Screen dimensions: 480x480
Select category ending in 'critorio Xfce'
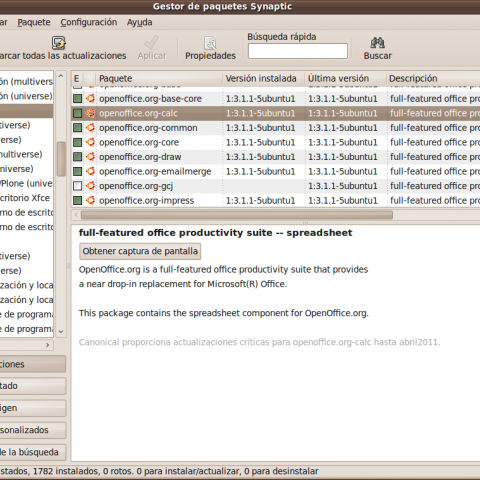(x=26, y=198)
